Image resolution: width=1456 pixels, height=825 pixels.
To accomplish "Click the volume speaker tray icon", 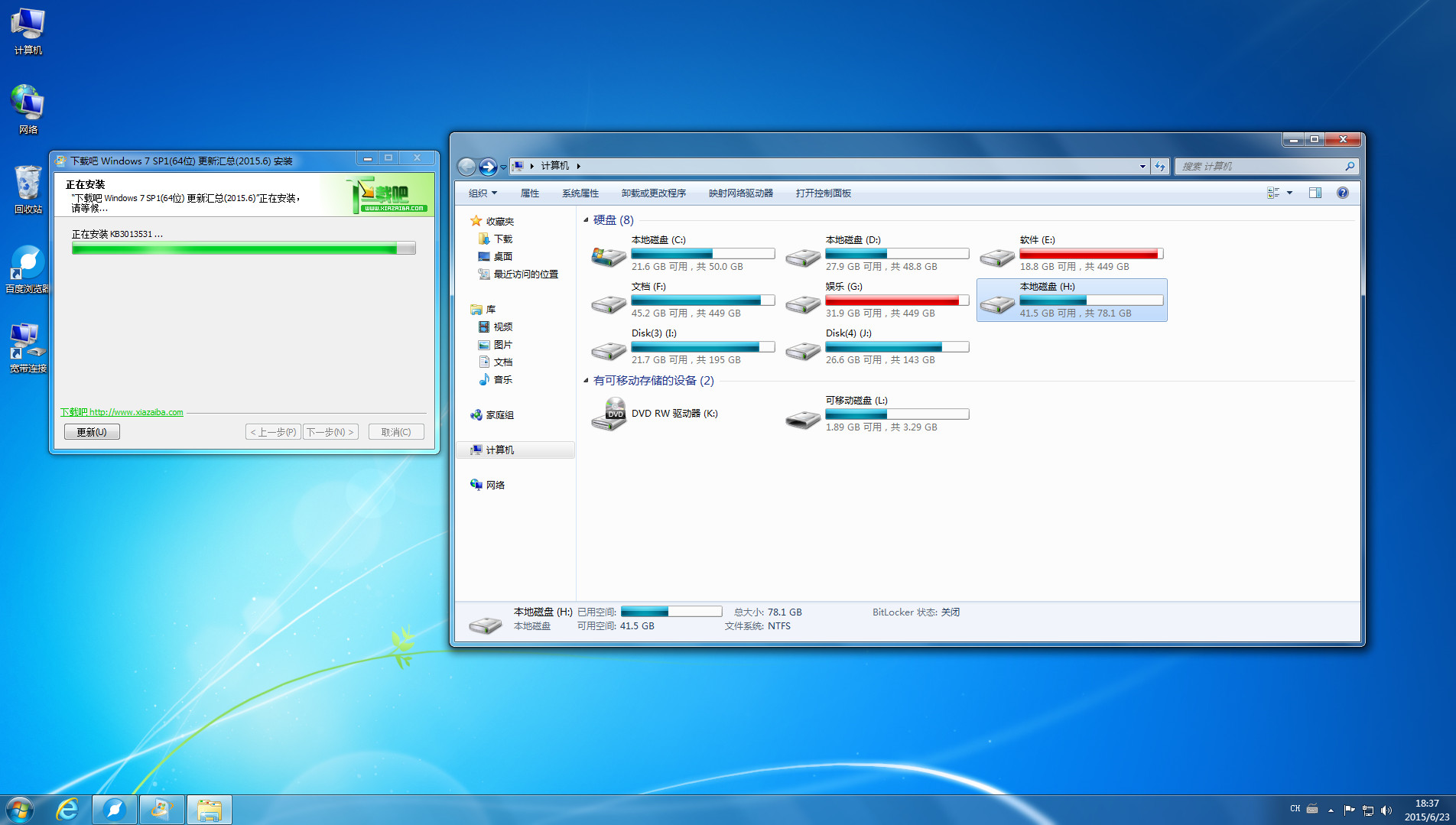I will click(1386, 810).
